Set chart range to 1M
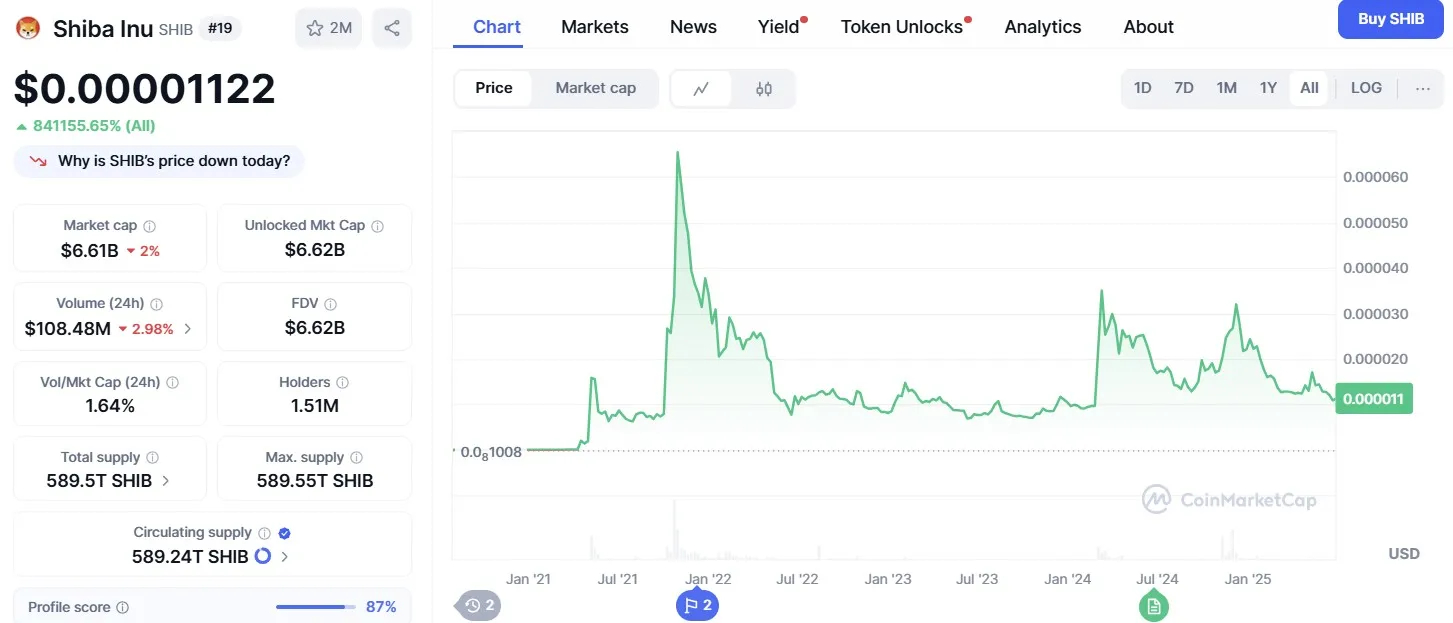 click(x=1227, y=88)
